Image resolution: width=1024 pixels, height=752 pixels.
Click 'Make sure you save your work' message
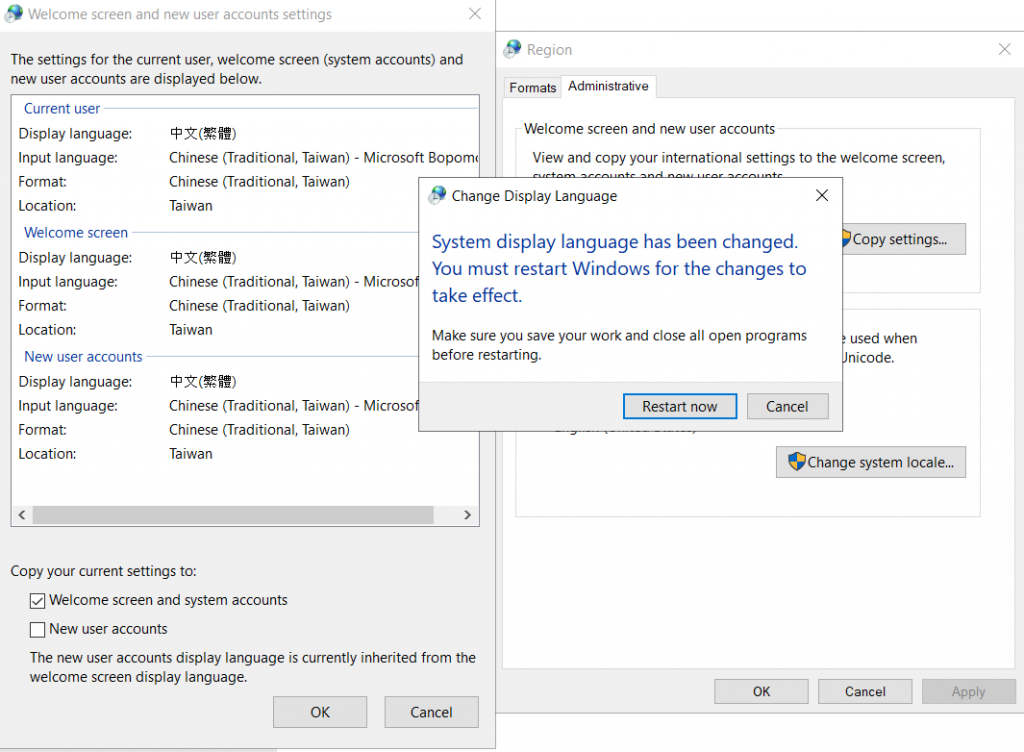coord(619,345)
